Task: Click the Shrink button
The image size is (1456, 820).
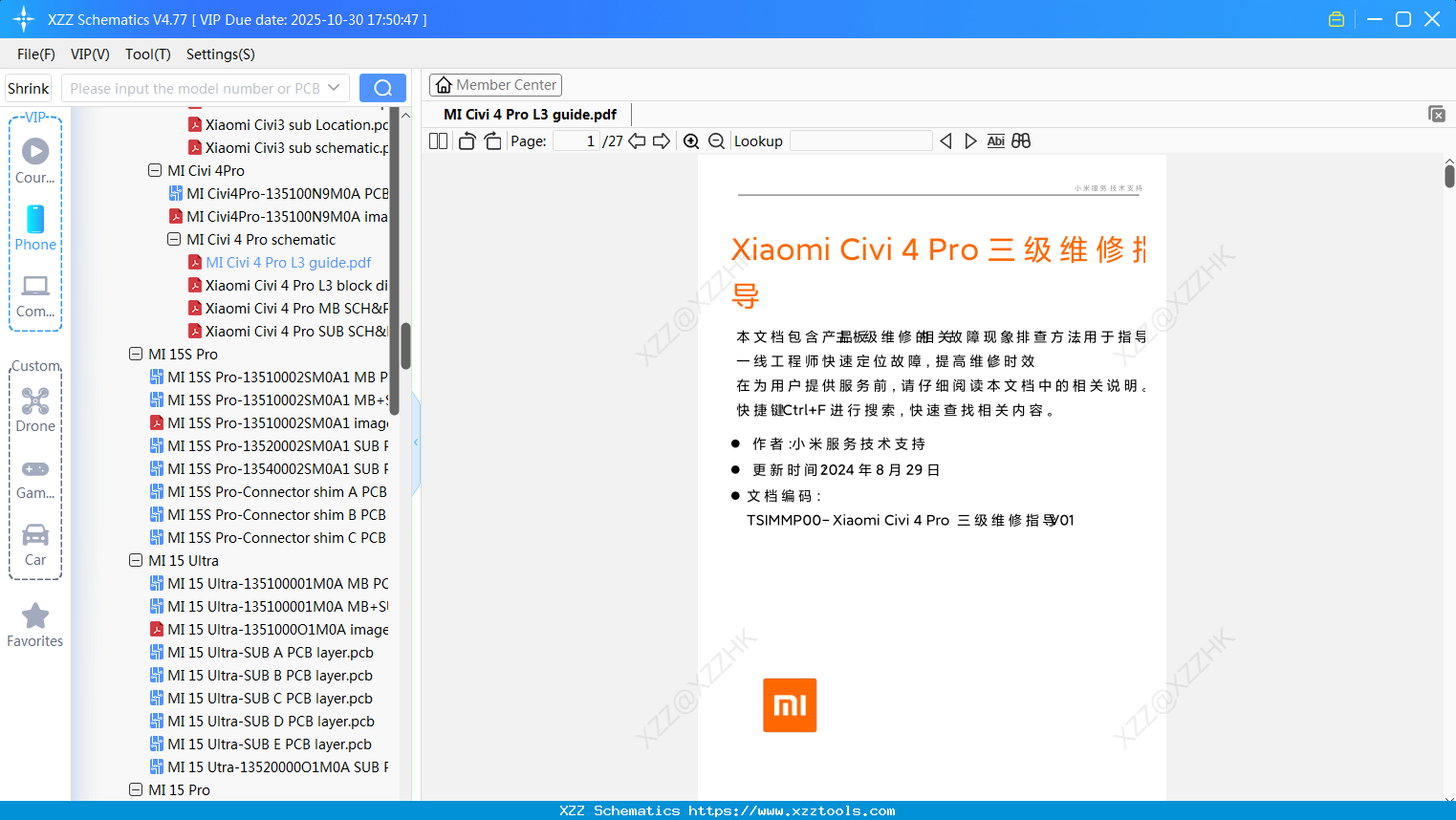Action: (28, 87)
